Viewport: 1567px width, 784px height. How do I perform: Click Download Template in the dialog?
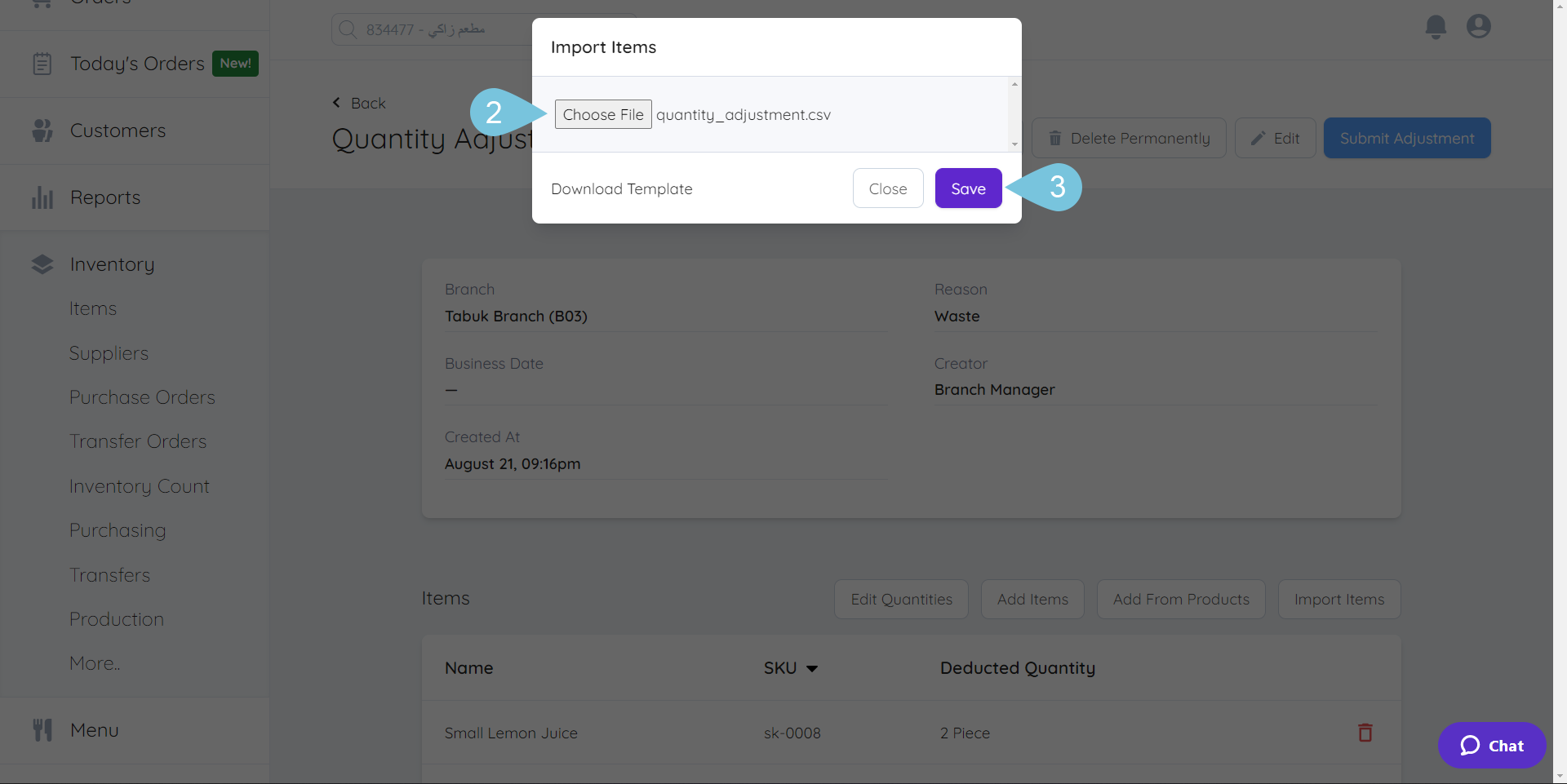622,188
